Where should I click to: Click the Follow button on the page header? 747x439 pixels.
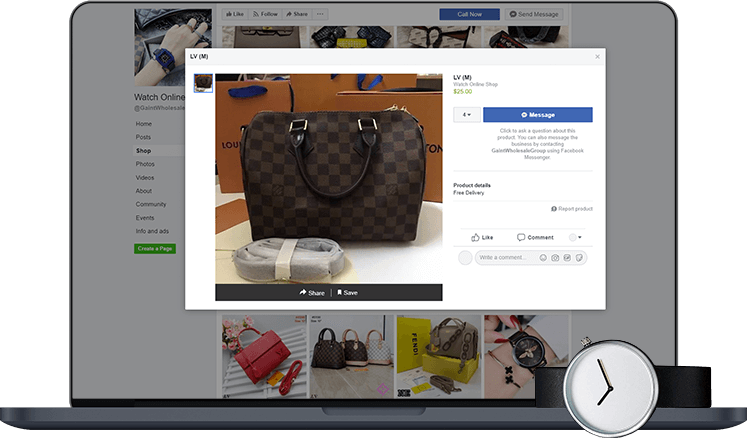pyautogui.click(x=265, y=14)
